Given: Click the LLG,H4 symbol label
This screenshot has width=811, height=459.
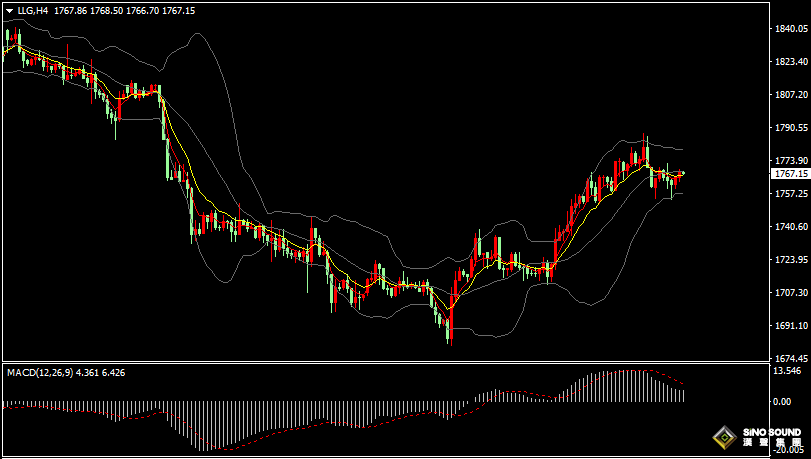Looking at the screenshot, I should (33, 10).
